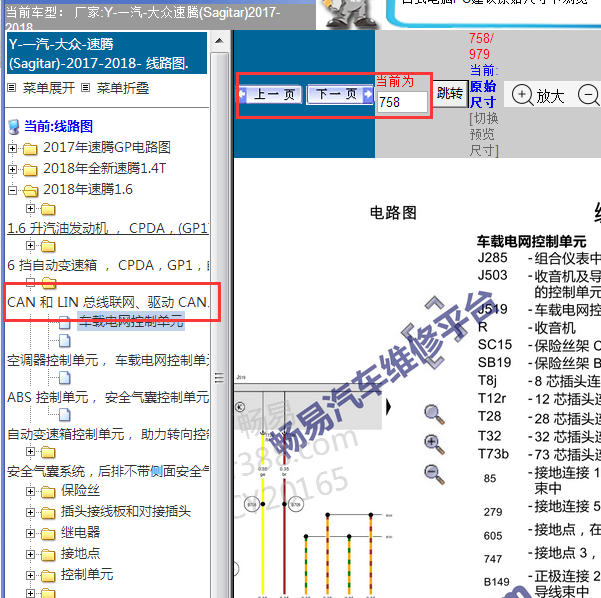Click the 758/979 page counter text
Screen dimensions: 601x598
[481, 46]
